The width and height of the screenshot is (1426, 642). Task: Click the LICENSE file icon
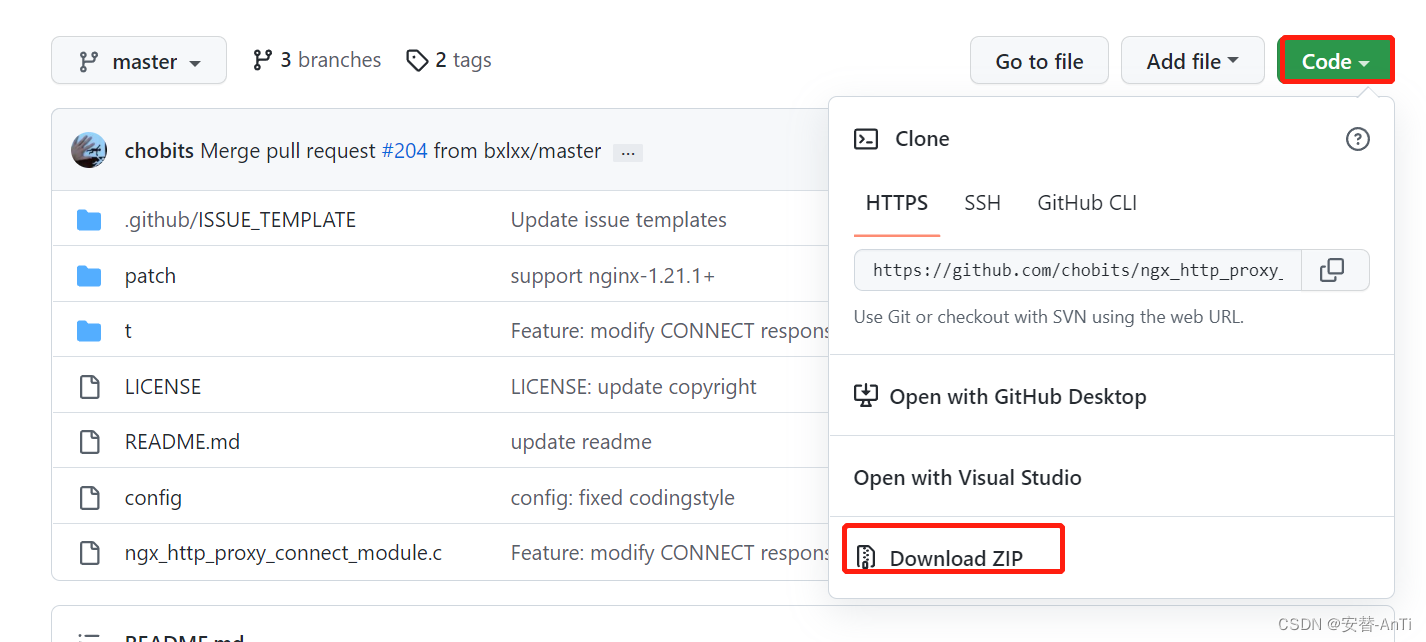tap(89, 387)
